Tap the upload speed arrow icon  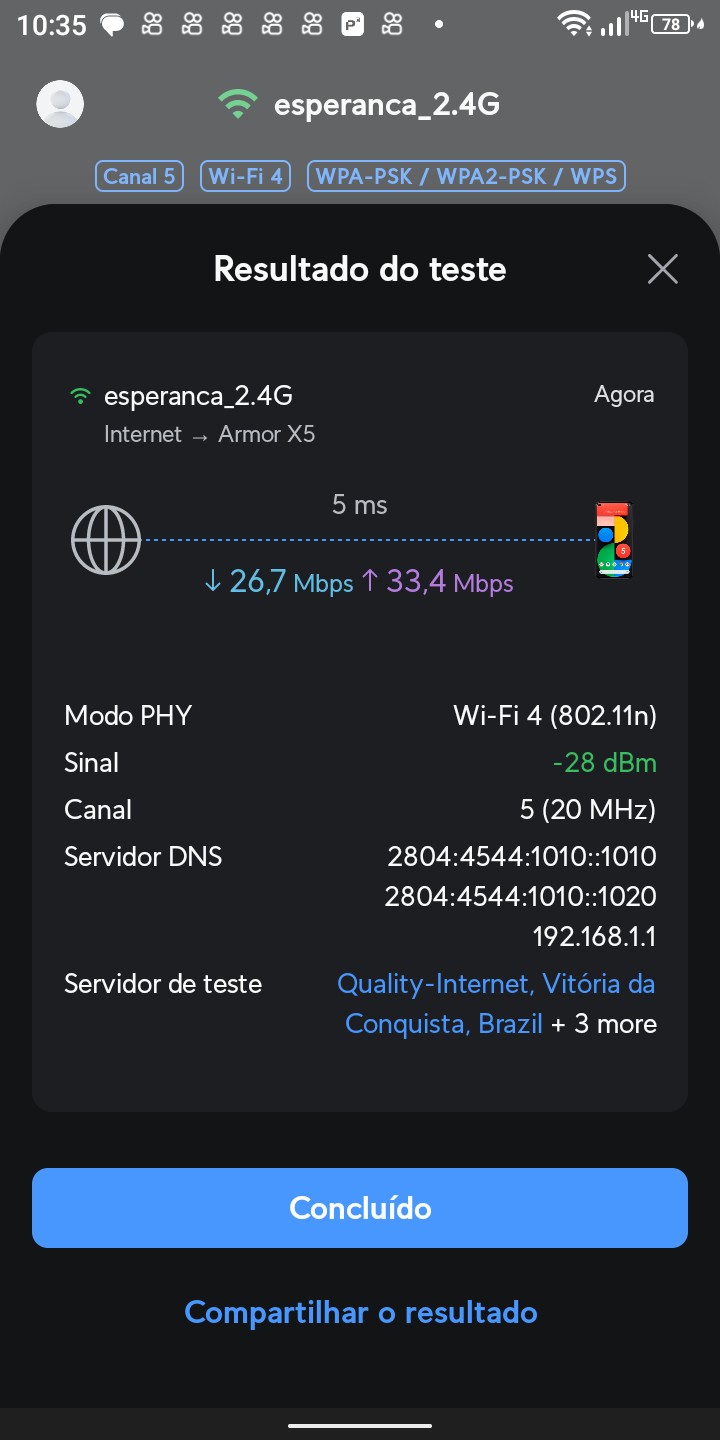[x=369, y=581]
